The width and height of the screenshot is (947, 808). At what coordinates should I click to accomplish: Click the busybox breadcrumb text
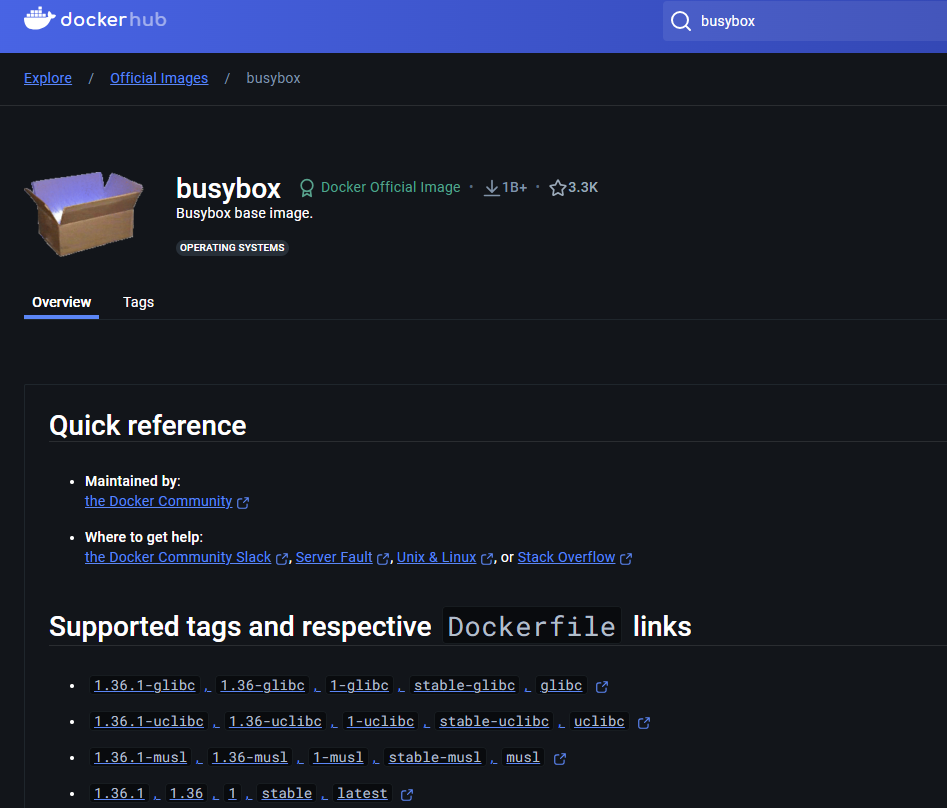(x=273, y=79)
